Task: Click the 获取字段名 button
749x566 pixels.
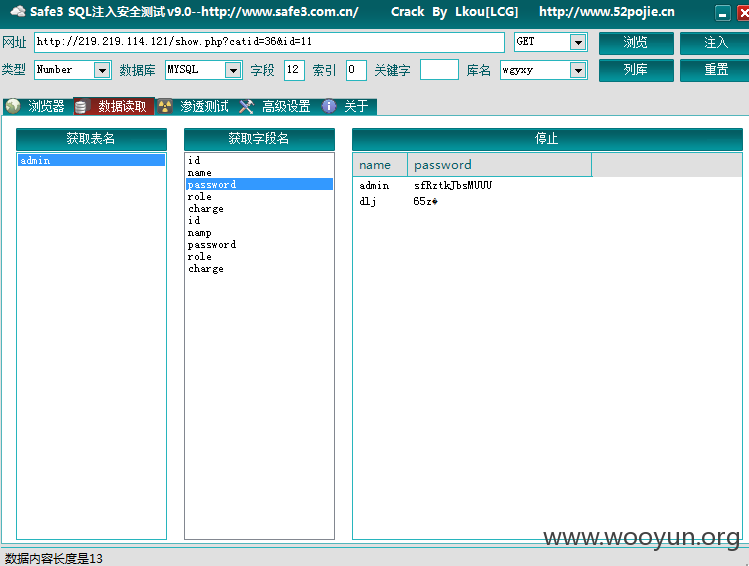Action: (259, 139)
